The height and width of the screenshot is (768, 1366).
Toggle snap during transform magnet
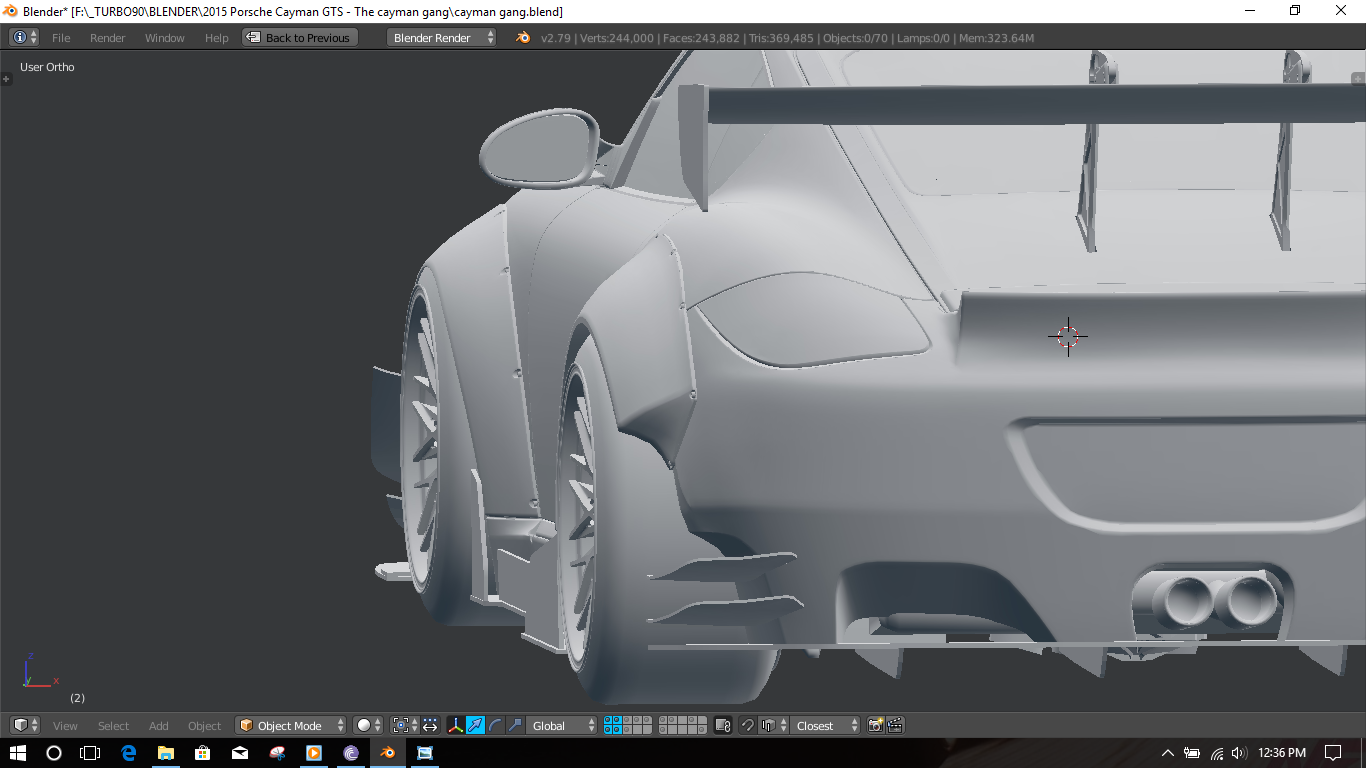click(747, 725)
